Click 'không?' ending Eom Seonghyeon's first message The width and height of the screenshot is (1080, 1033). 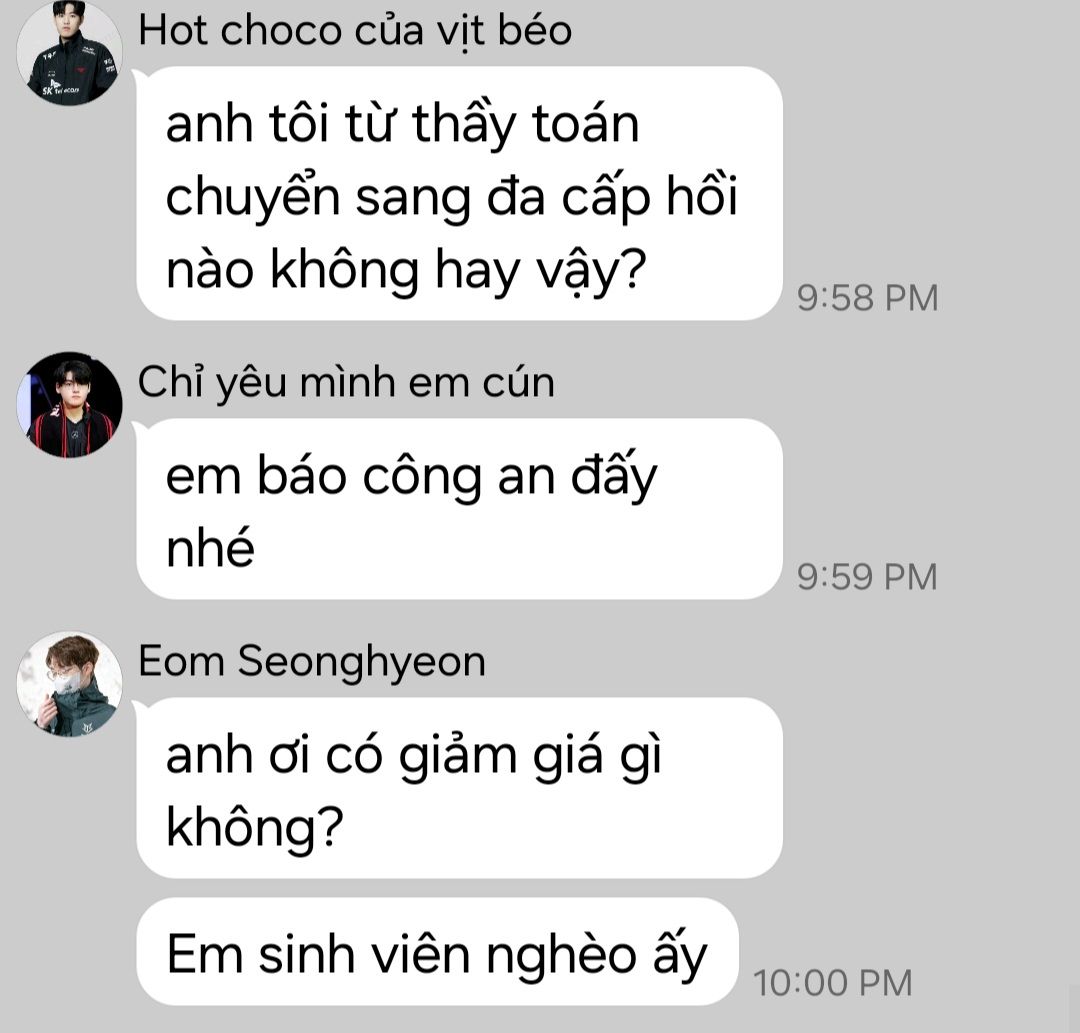tap(255, 828)
